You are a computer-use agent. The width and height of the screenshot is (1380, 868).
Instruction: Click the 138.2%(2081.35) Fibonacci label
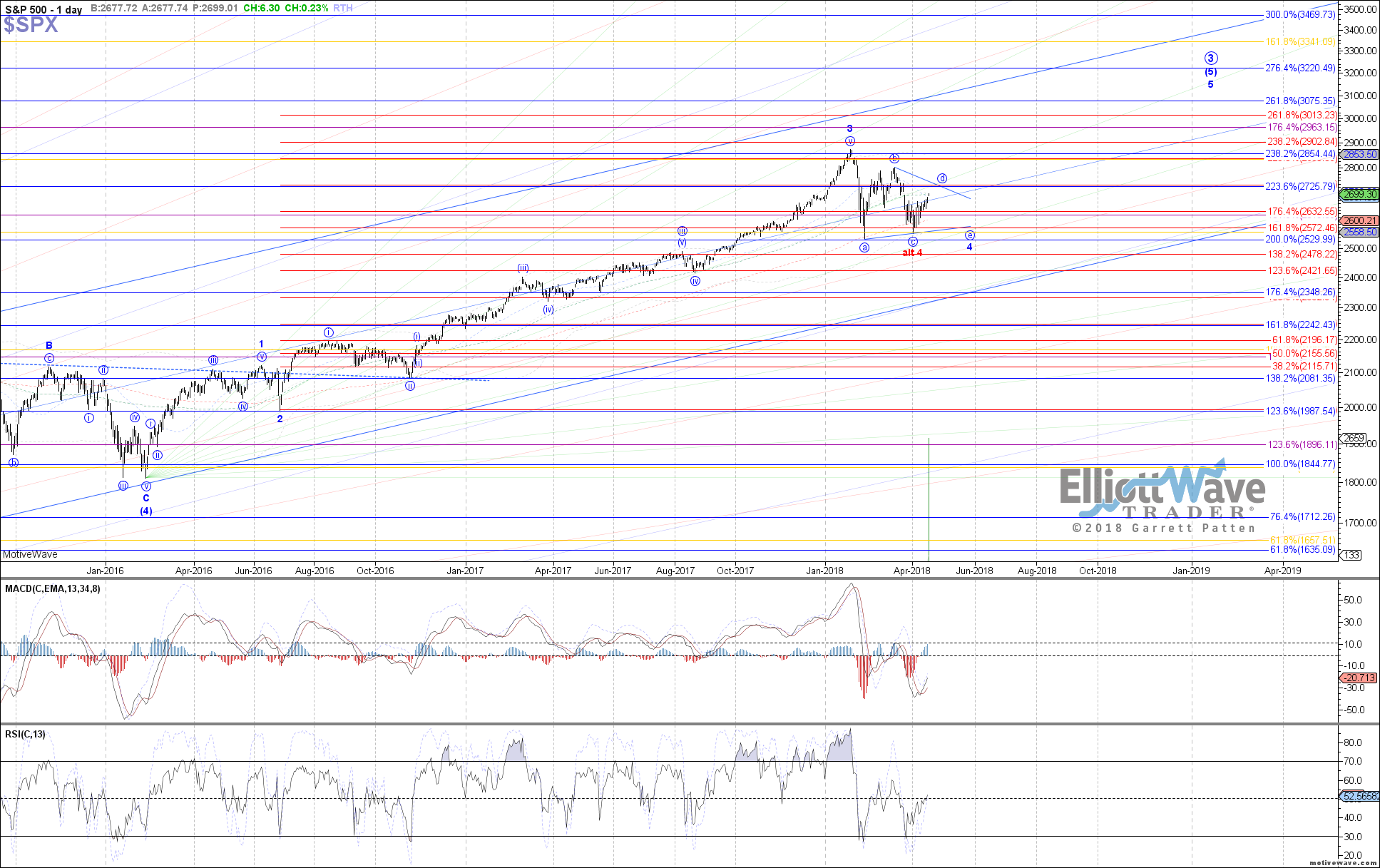(1300, 379)
